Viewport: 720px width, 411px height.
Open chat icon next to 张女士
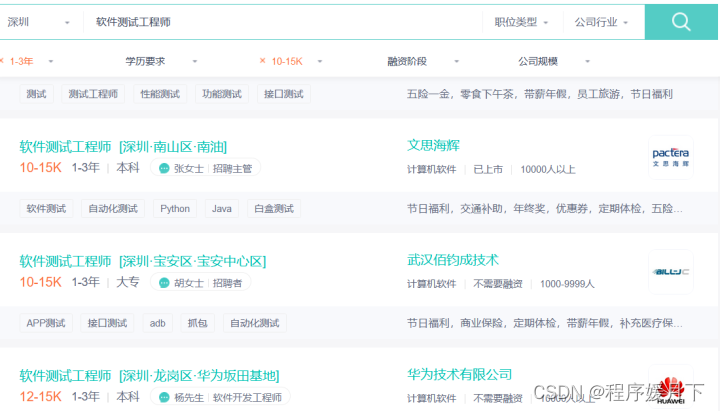click(164, 169)
